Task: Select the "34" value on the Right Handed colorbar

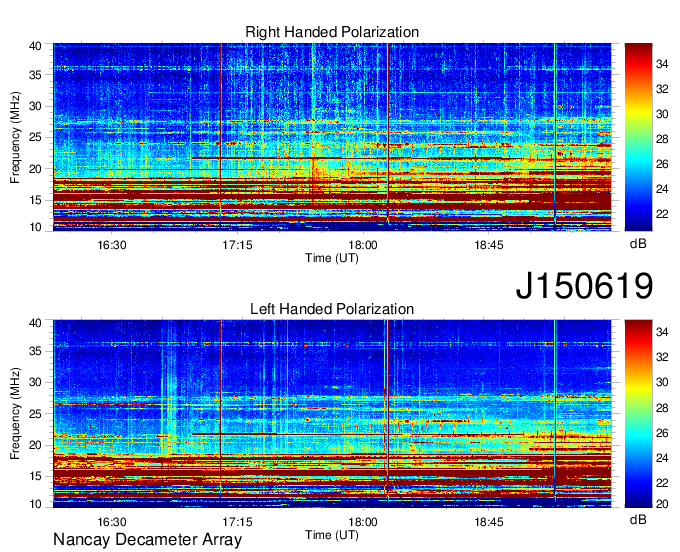Action: point(662,65)
